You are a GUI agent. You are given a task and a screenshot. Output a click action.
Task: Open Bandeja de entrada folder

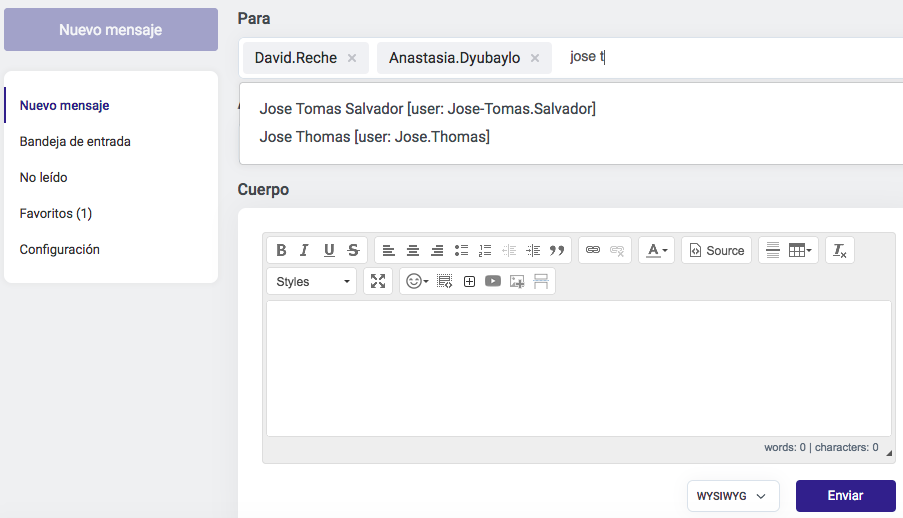(75, 142)
